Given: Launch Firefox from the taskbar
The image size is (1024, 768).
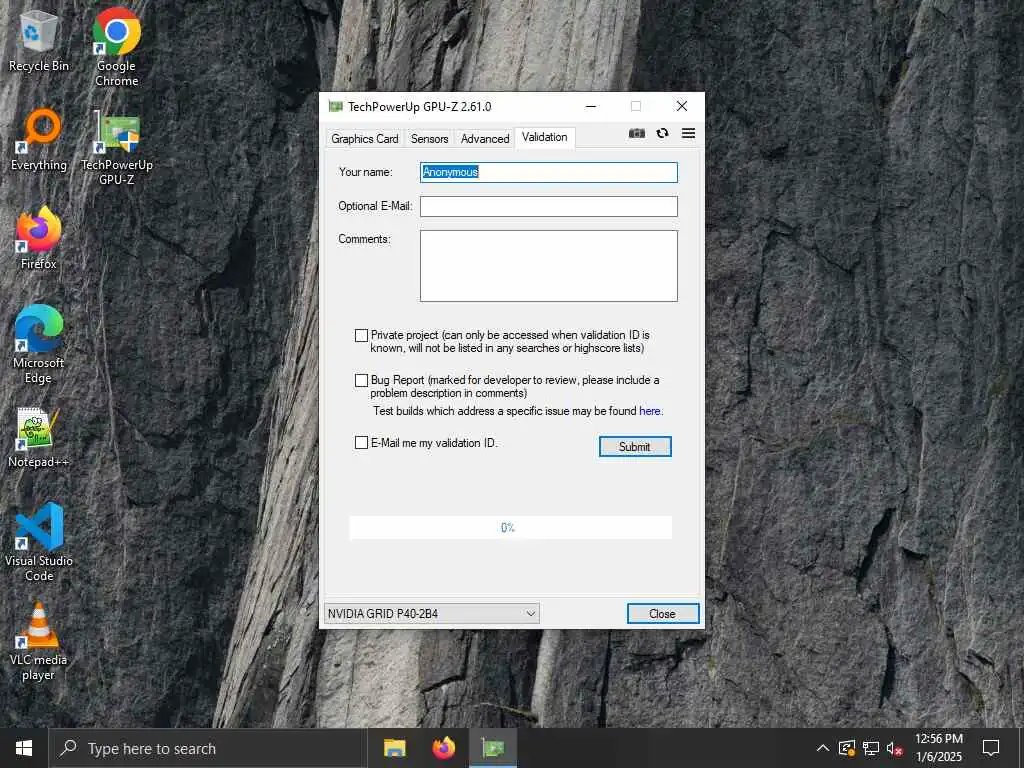Looking at the screenshot, I should pyautogui.click(x=444, y=748).
